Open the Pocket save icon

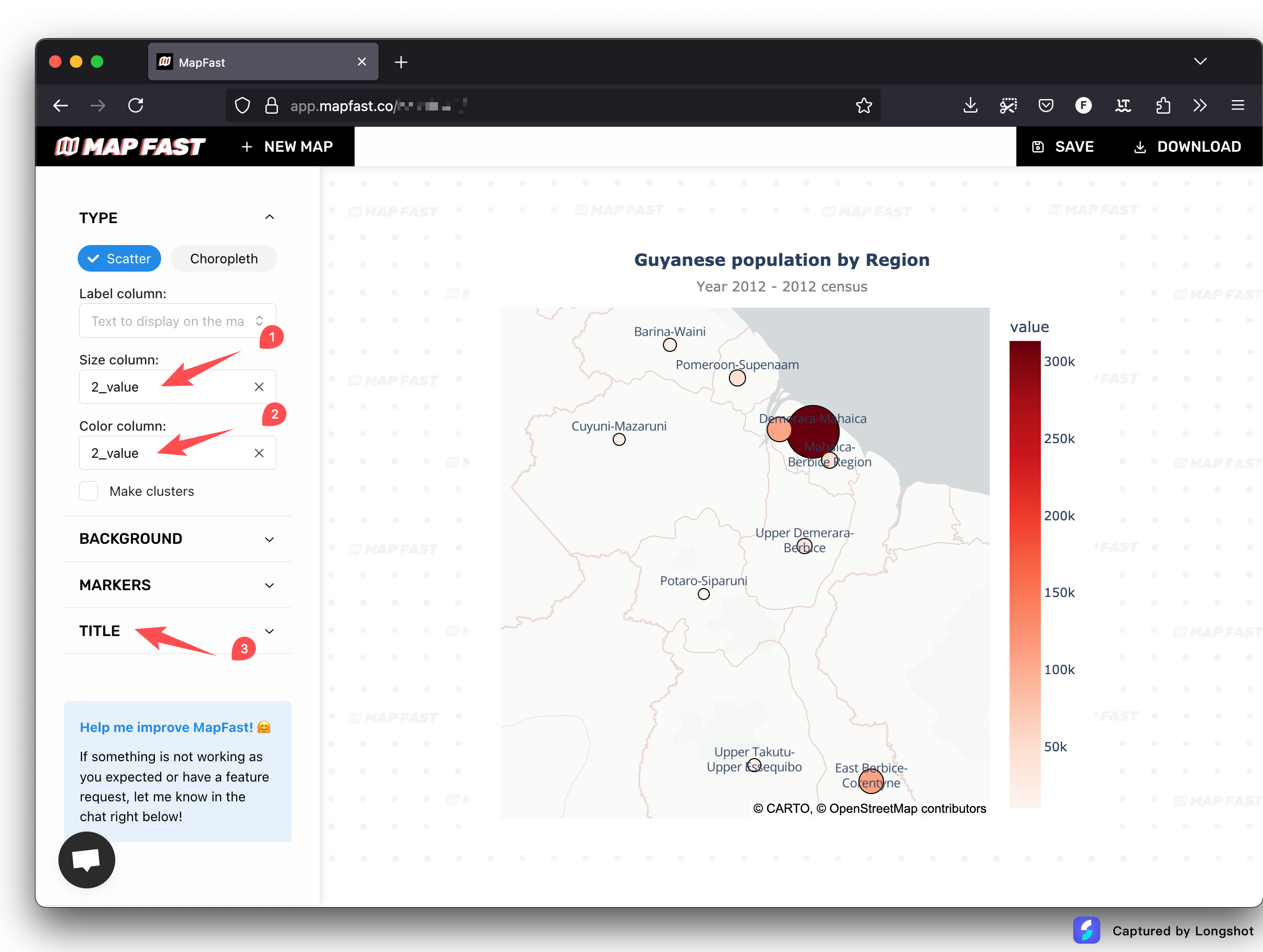1046,106
